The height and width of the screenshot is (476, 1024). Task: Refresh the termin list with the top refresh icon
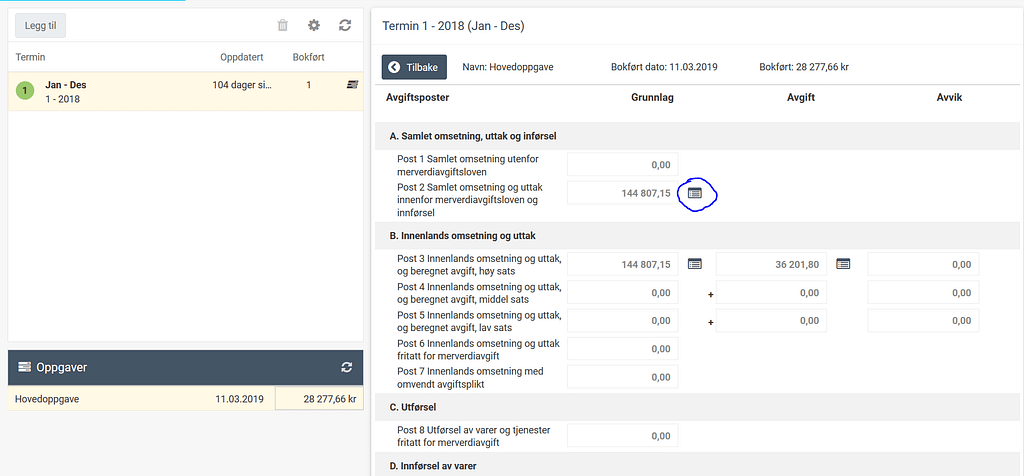pos(345,26)
